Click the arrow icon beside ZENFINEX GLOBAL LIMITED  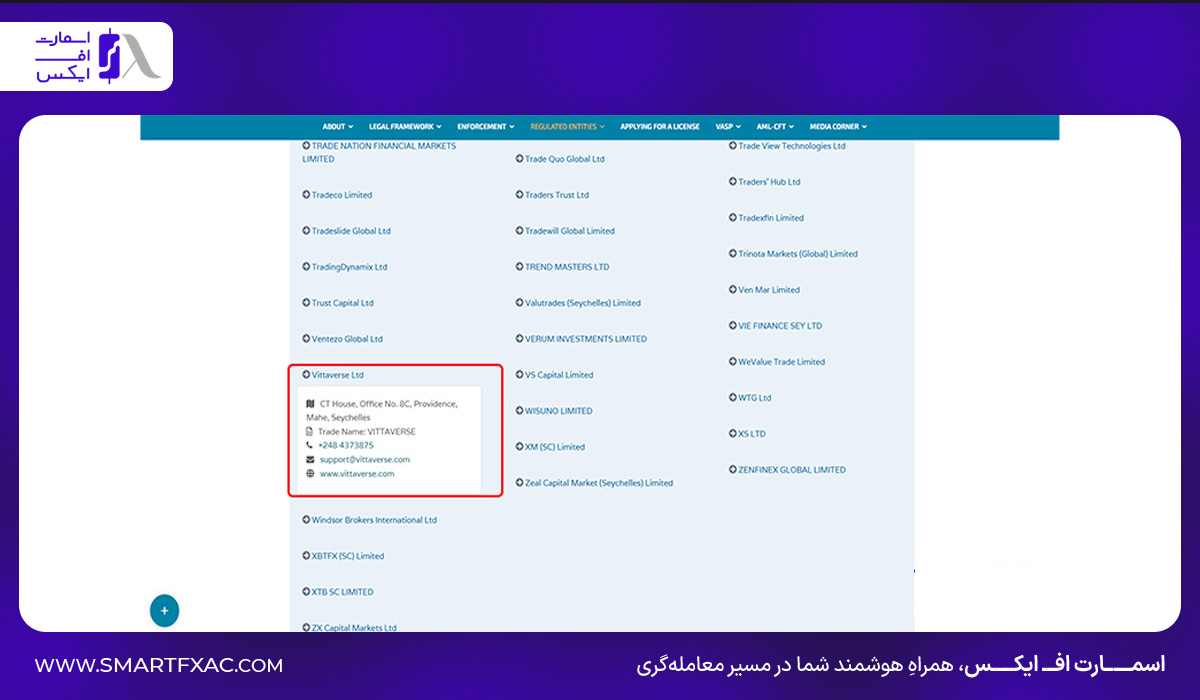tap(733, 470)
